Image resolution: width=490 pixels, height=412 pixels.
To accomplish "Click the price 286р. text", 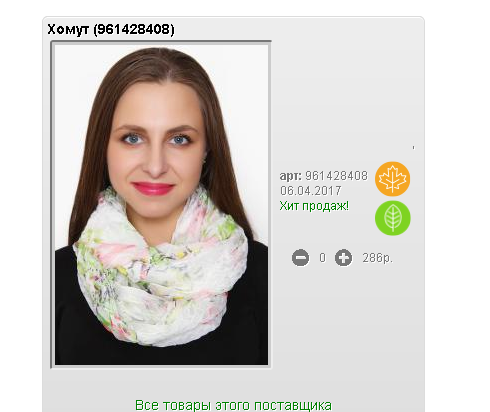I will (x=378, y=258).
